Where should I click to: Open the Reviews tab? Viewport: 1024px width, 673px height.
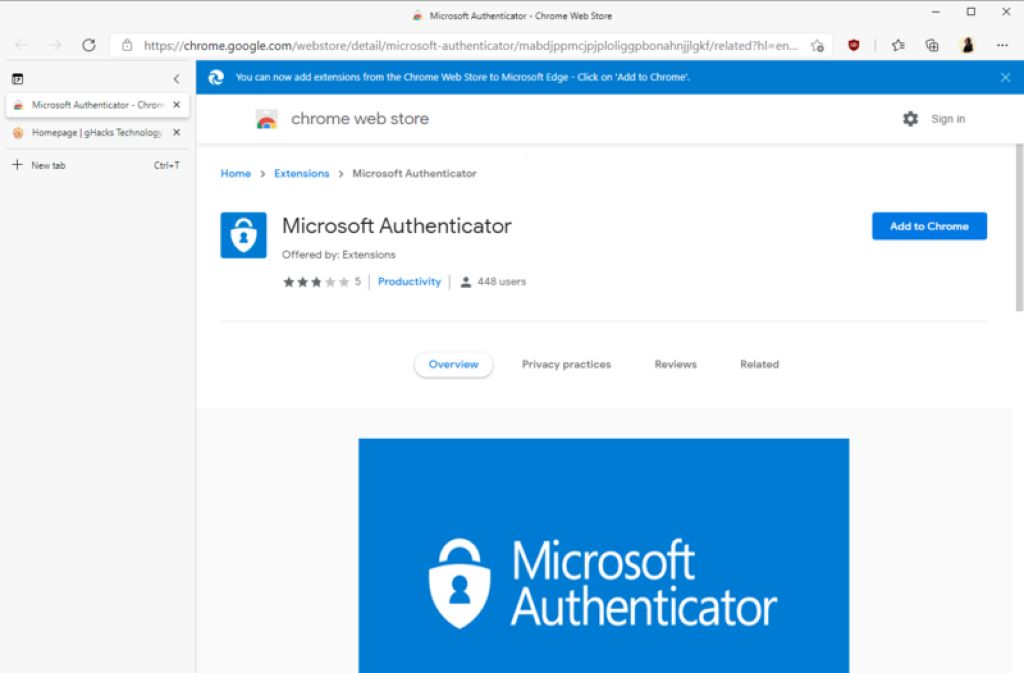click(x=675, y=365)
